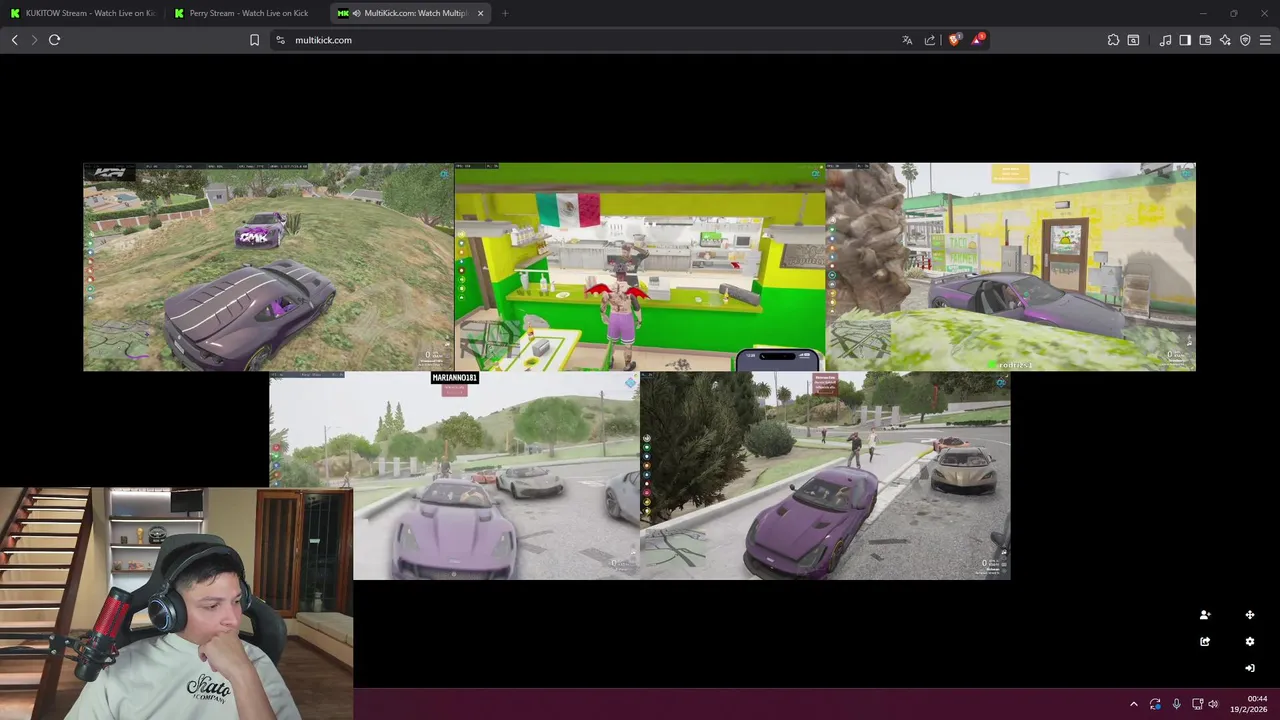Open MultiKick settings gear
The height and width of the screenshot is (720, 1280).
click(1250, 642)
